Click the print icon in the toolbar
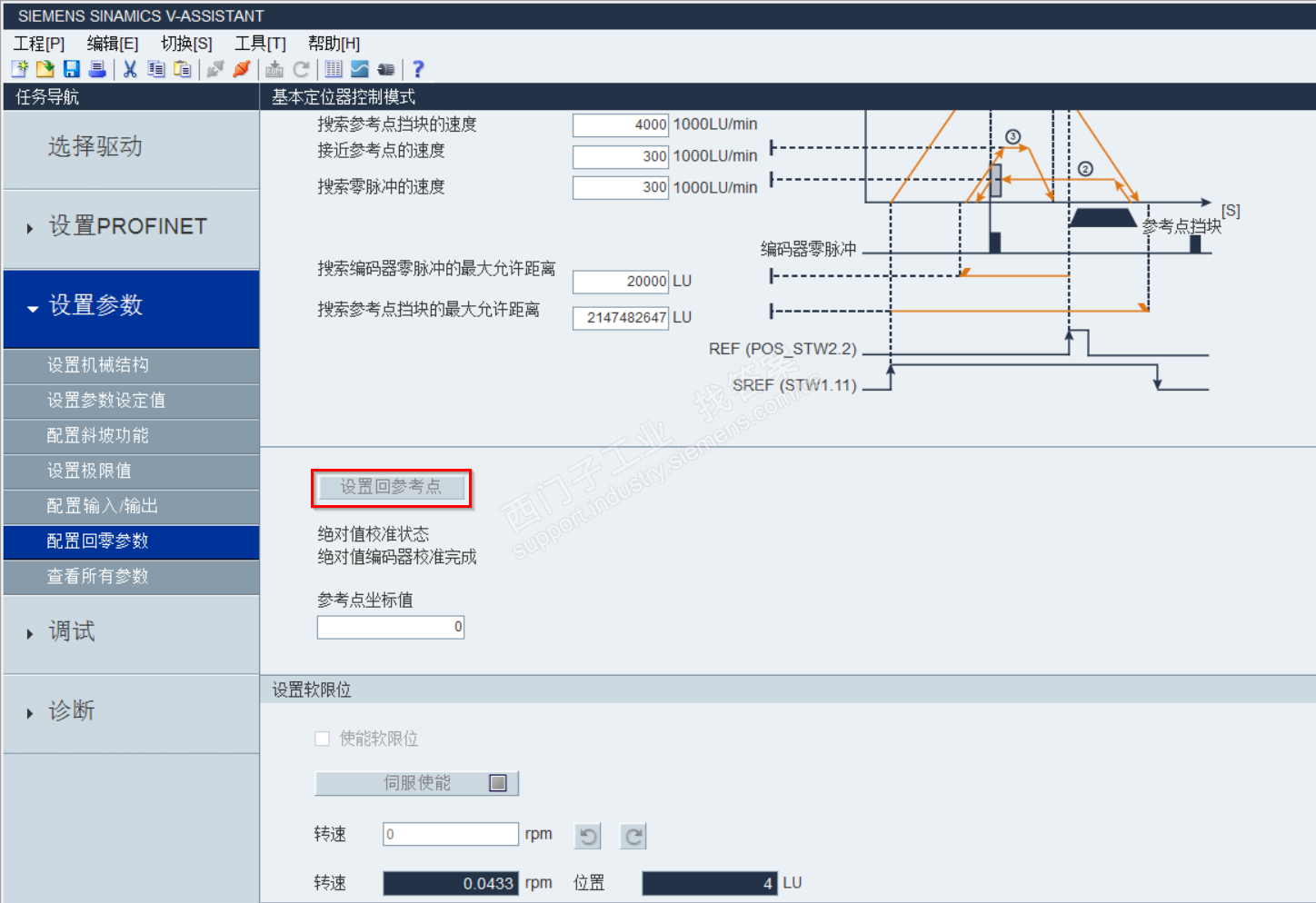This screenshot has height=903, width=1316. coord(97,69)
